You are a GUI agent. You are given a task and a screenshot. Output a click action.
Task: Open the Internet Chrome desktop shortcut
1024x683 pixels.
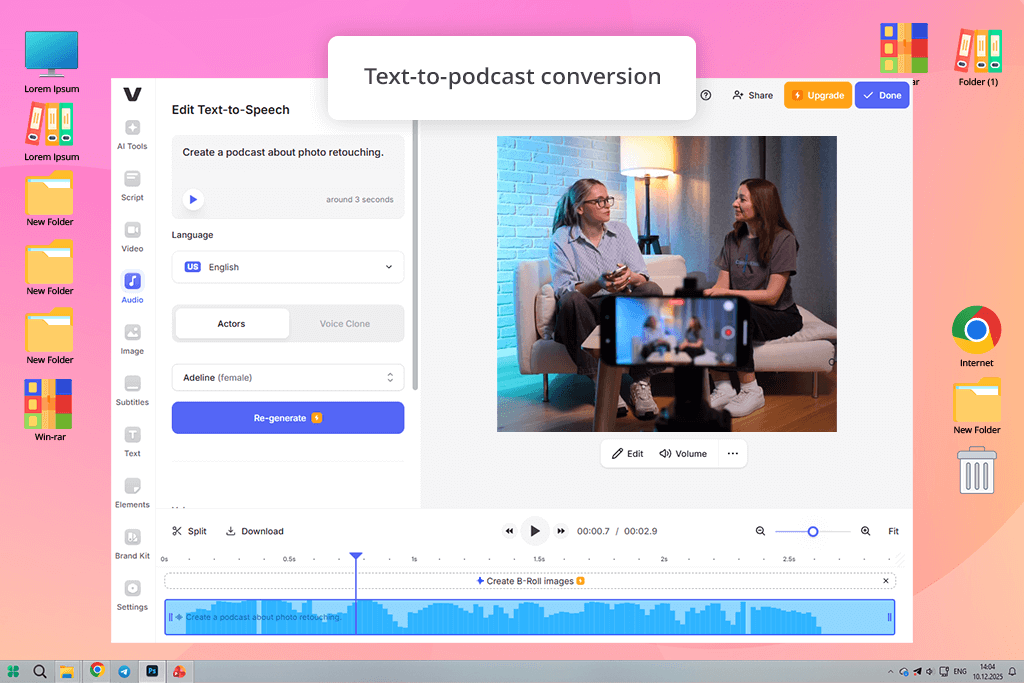click(976, 337)
